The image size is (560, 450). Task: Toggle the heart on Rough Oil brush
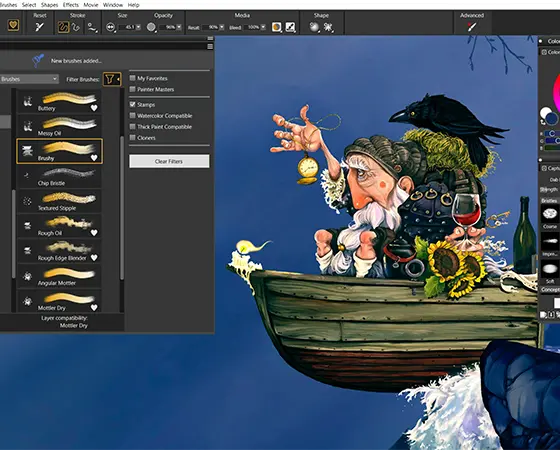click(x=94, y=232)
